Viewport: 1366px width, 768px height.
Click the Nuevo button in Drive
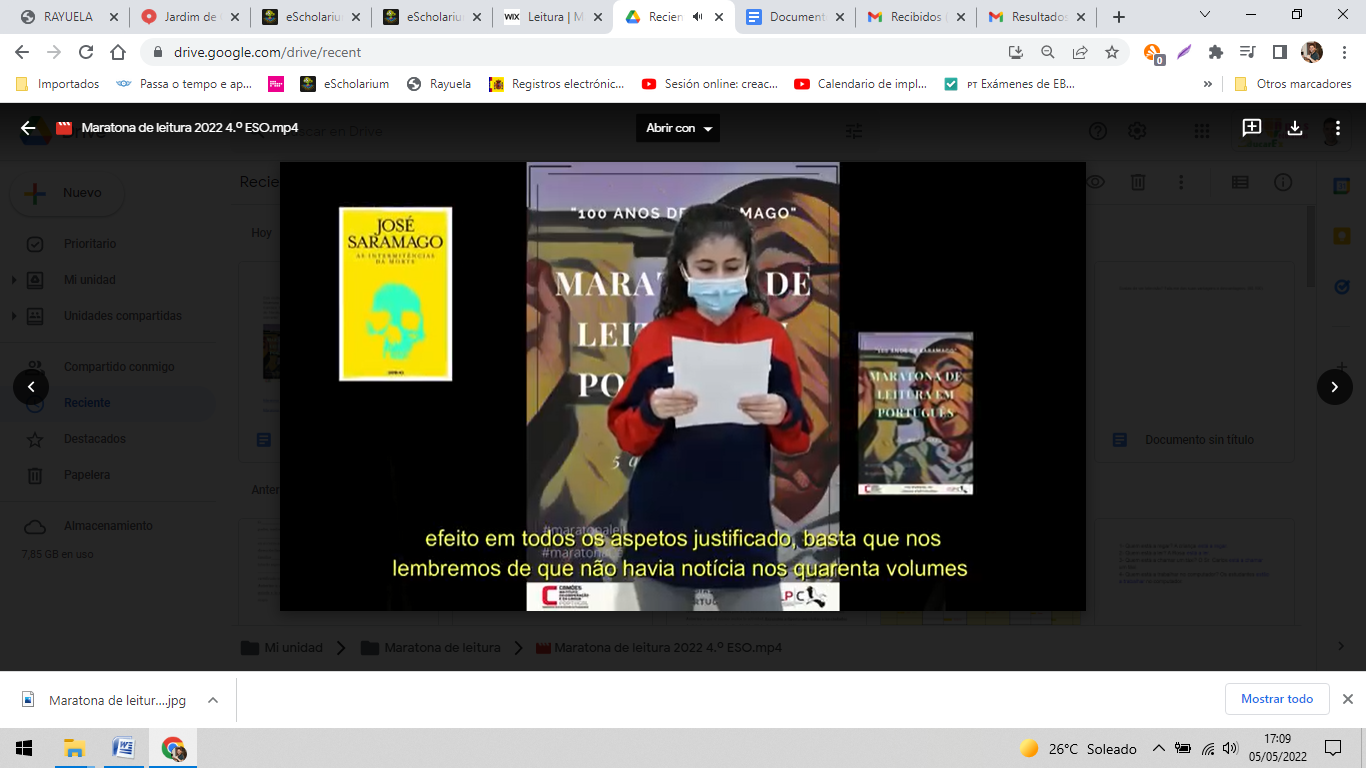67,193
